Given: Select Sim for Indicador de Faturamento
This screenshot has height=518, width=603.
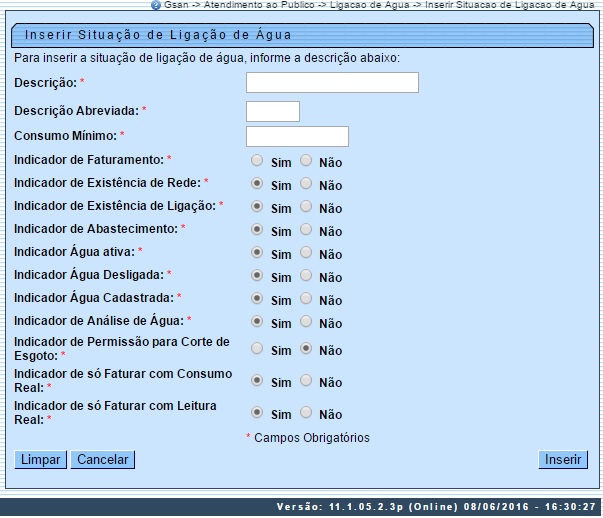Looking at the screenshot, I should 258,160.
